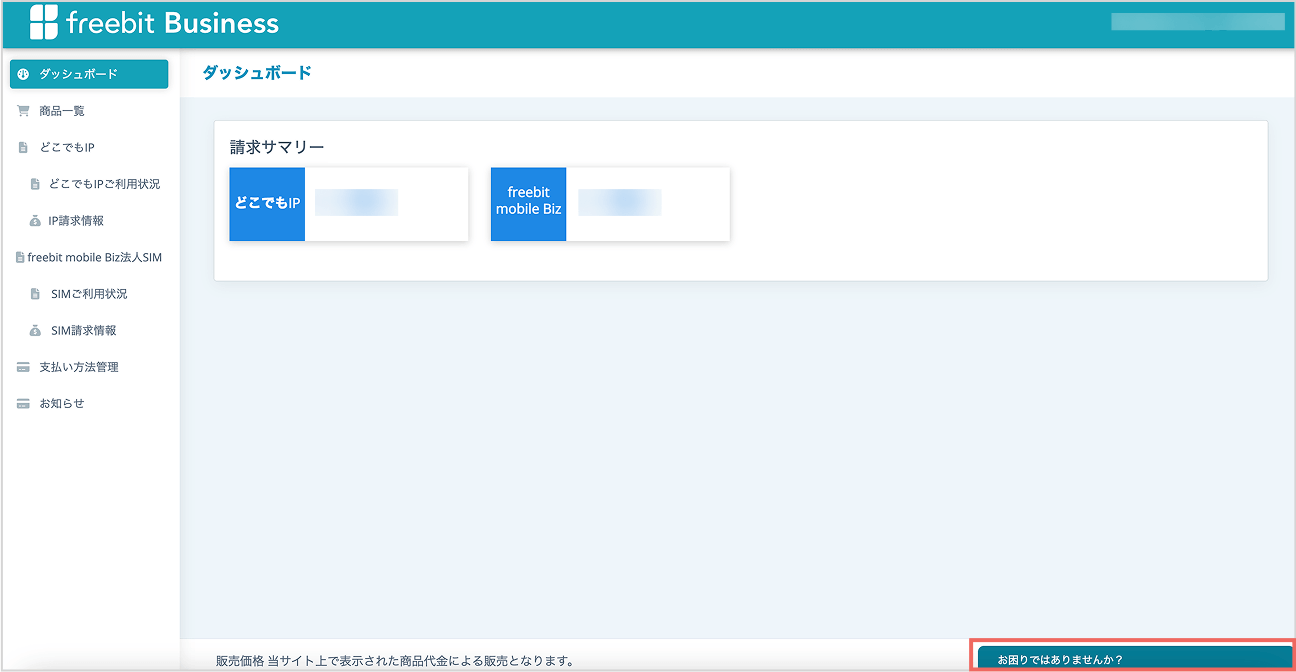Click the blurred amount beside どこでもIP tile
The width and height of the screenshot is (1296, 672).
pos(357,203)
